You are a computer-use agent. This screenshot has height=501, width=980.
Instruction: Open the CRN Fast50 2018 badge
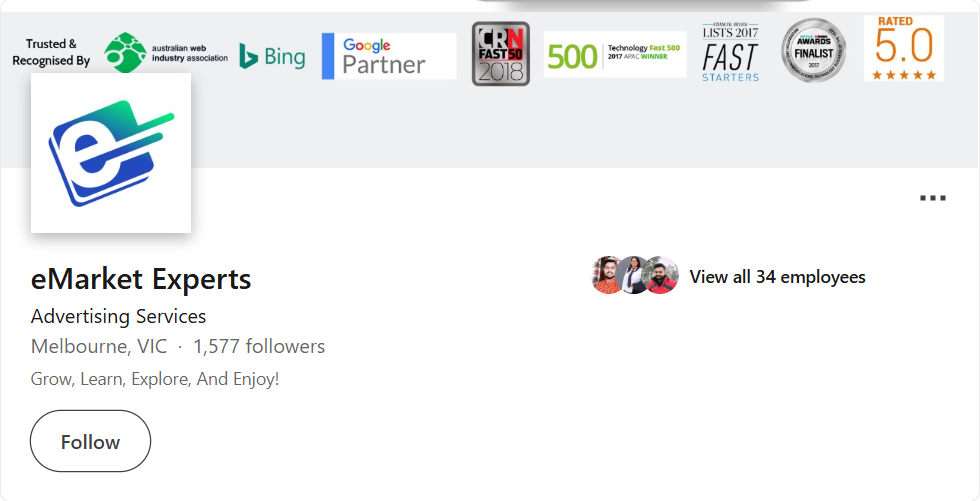click(500, 54)
